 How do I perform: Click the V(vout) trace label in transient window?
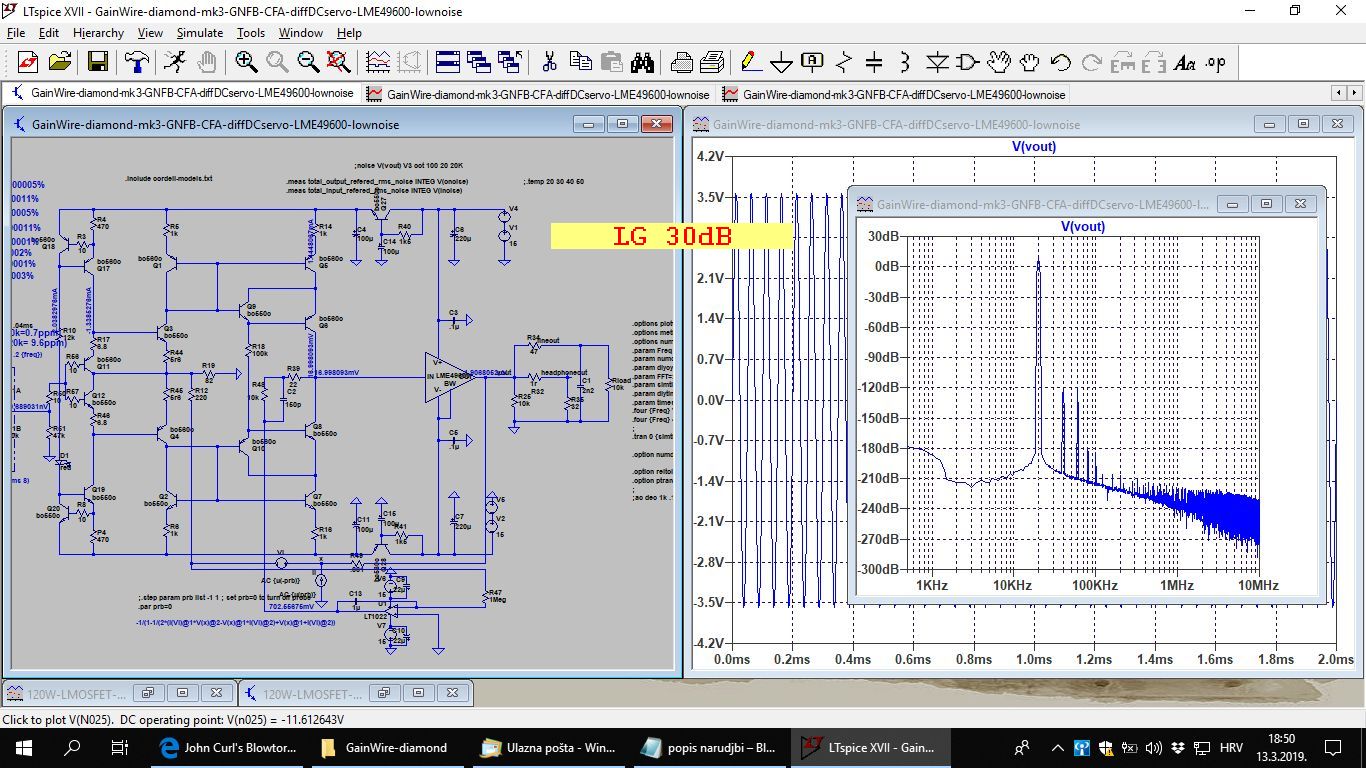click(1034, 146)
